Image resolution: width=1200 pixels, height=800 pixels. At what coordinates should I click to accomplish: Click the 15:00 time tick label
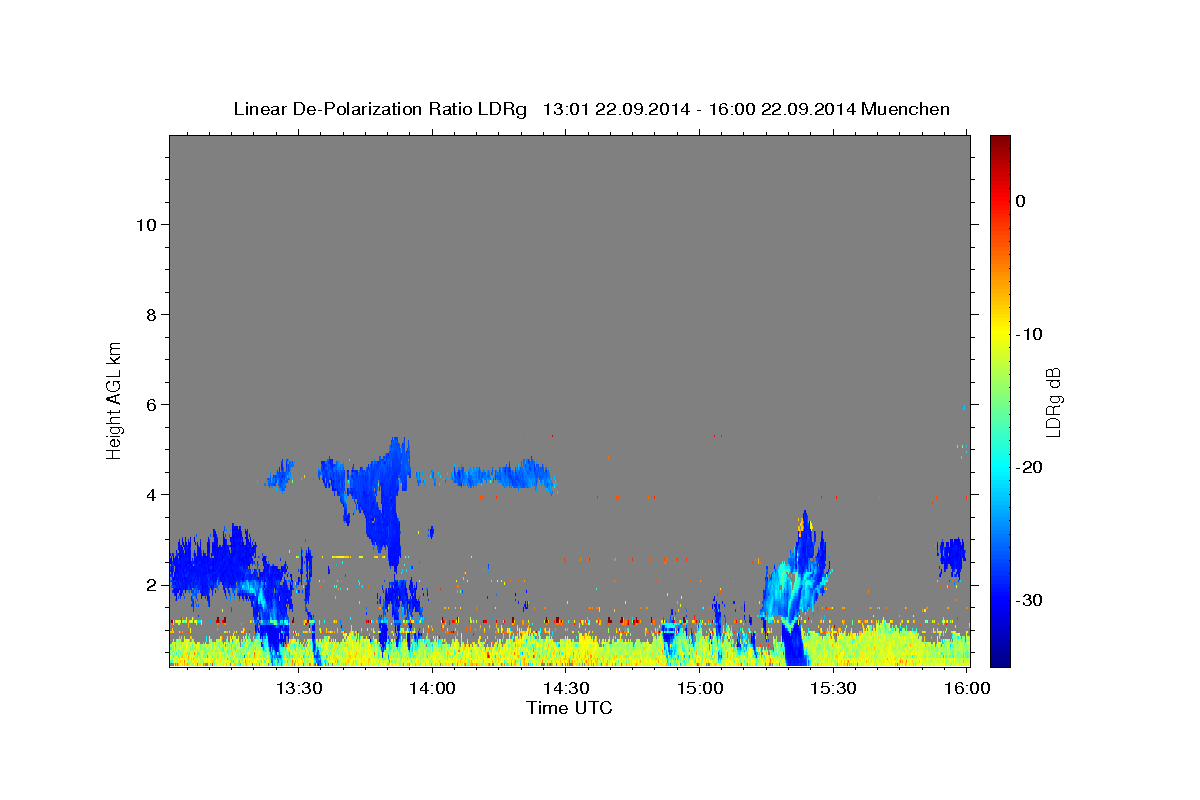[700, 688]
